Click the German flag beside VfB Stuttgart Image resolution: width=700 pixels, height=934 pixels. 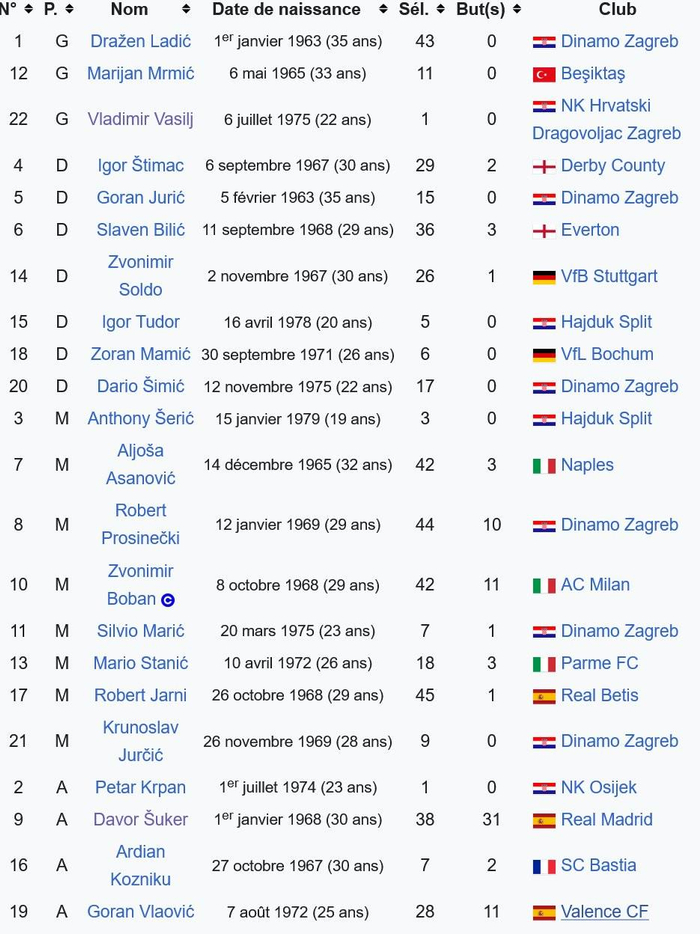[x=544, y=277]
